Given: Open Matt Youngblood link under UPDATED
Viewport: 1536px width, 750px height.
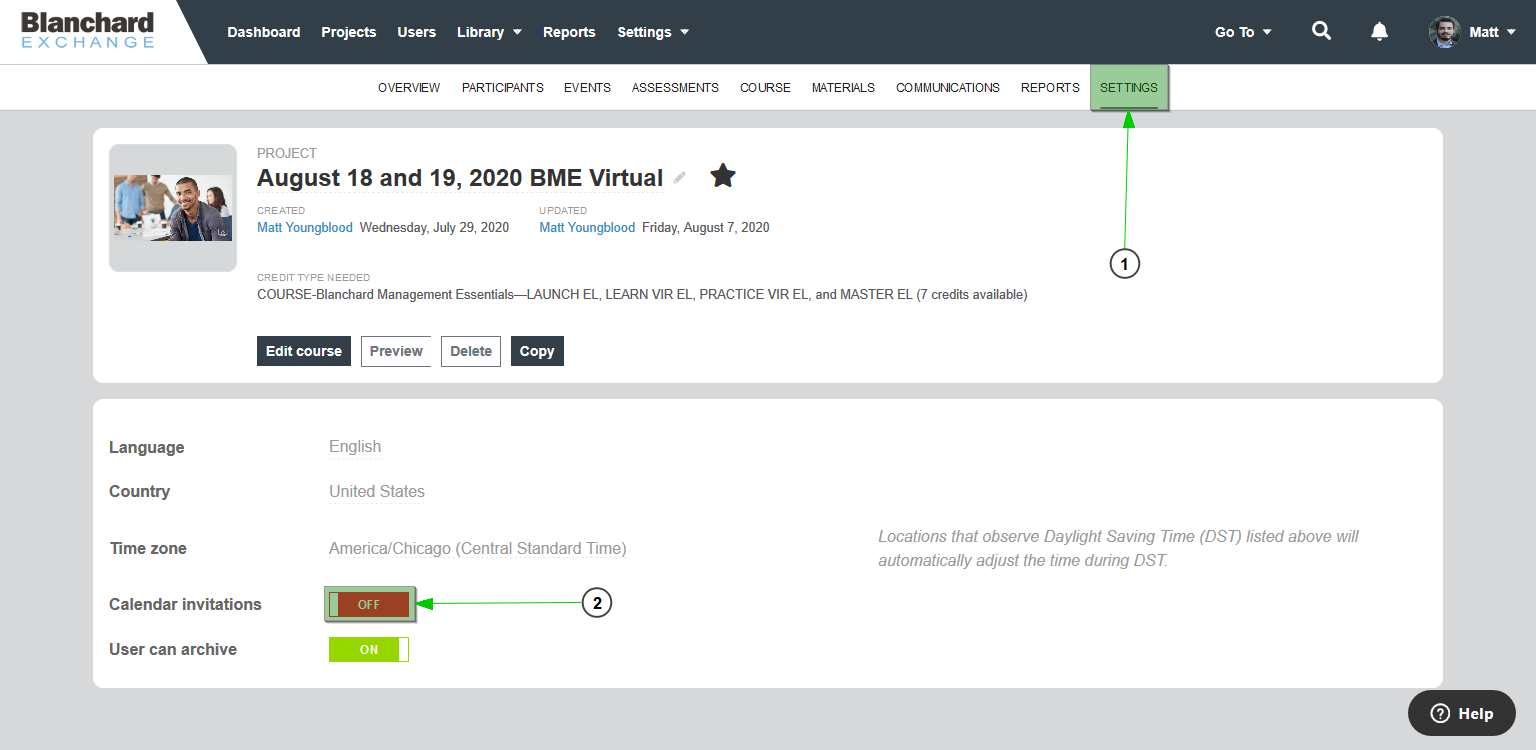Looking at the screenshot, I should 587,227.
